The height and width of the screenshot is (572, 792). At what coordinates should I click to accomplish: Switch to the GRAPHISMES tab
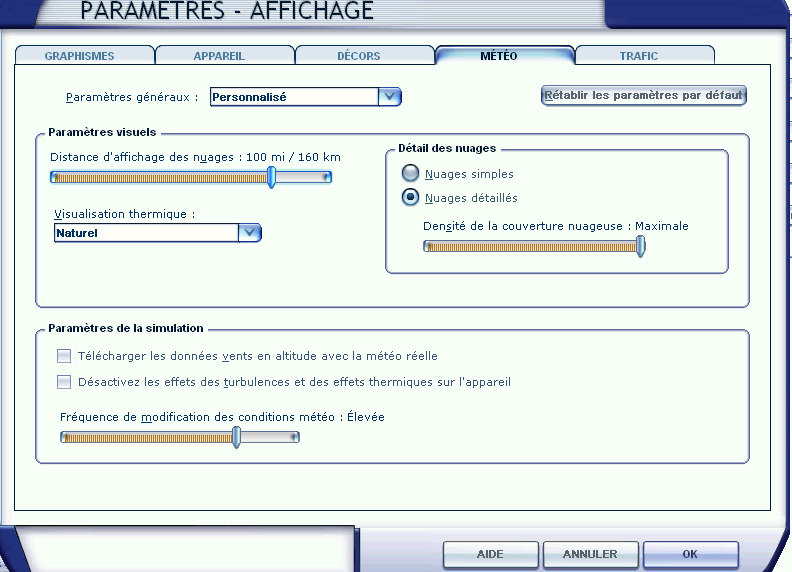[x=84, y=56]
